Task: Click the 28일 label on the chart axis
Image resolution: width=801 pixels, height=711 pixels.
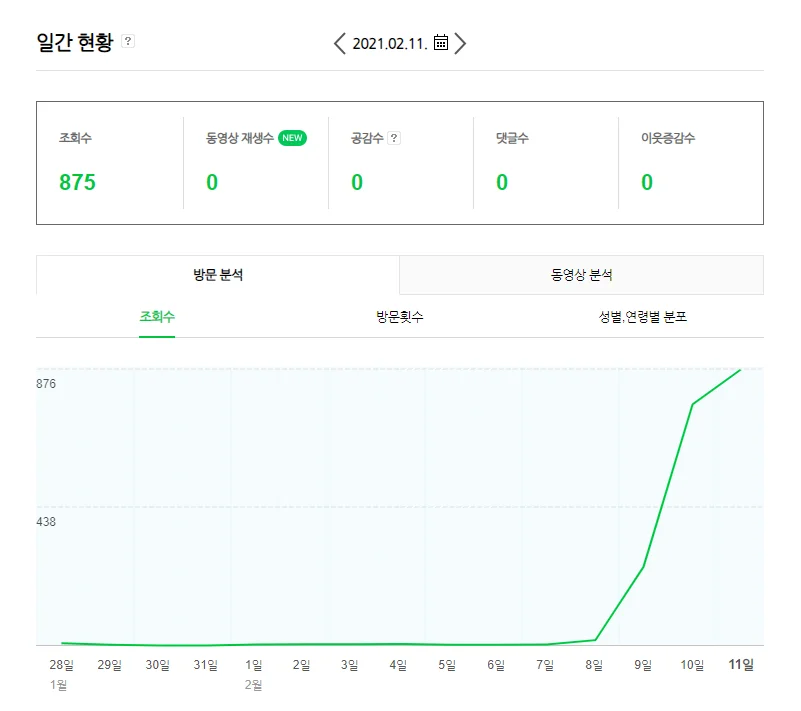Action: [61, 664]
